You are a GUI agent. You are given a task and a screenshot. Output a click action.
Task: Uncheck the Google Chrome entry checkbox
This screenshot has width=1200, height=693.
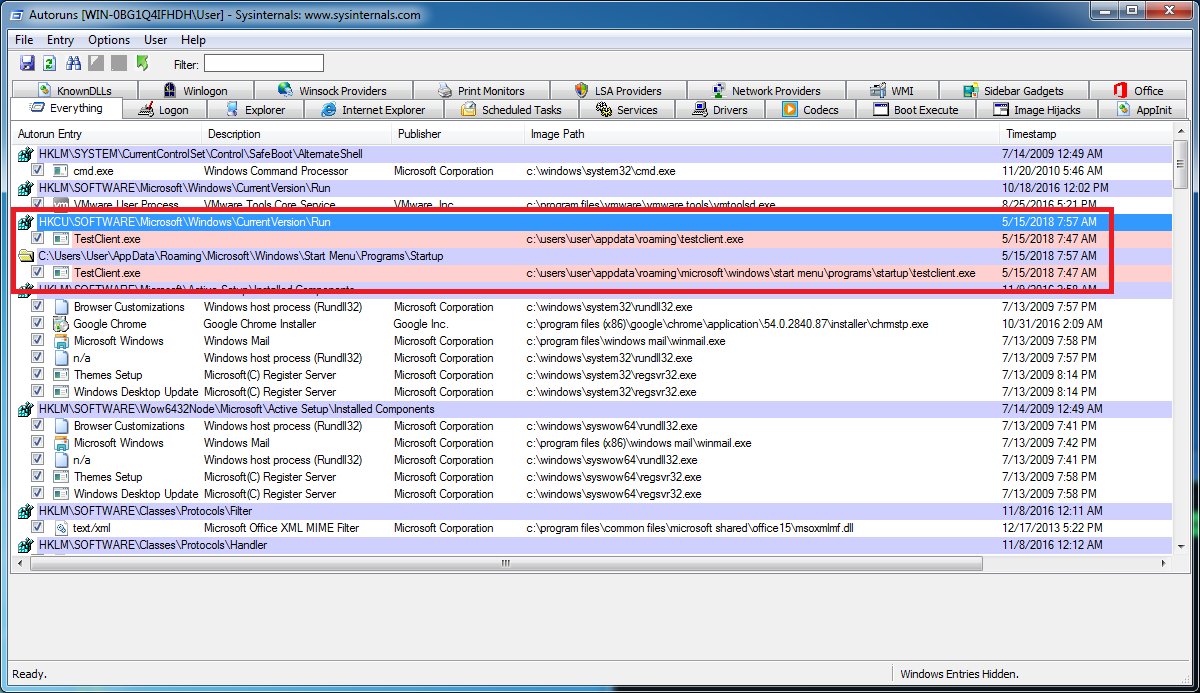pyautogui.click(x=38, y=324)
